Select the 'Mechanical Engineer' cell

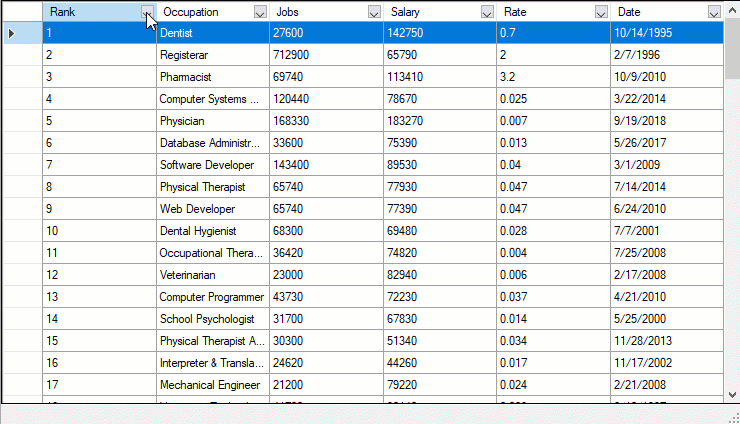coord(213,385)
